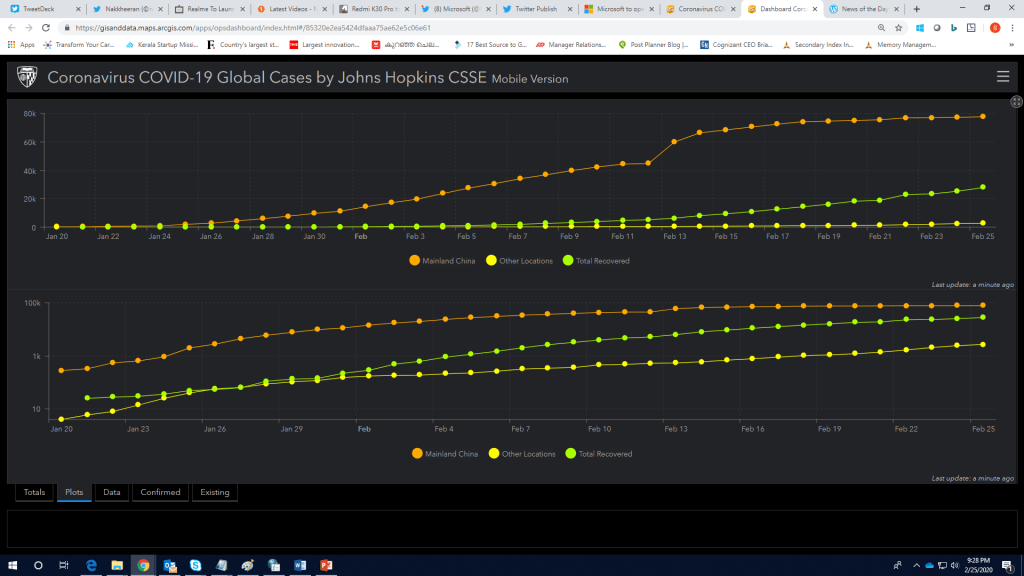
Task: Reload the page with the browser refresh icon
Action: coord(47,28)
